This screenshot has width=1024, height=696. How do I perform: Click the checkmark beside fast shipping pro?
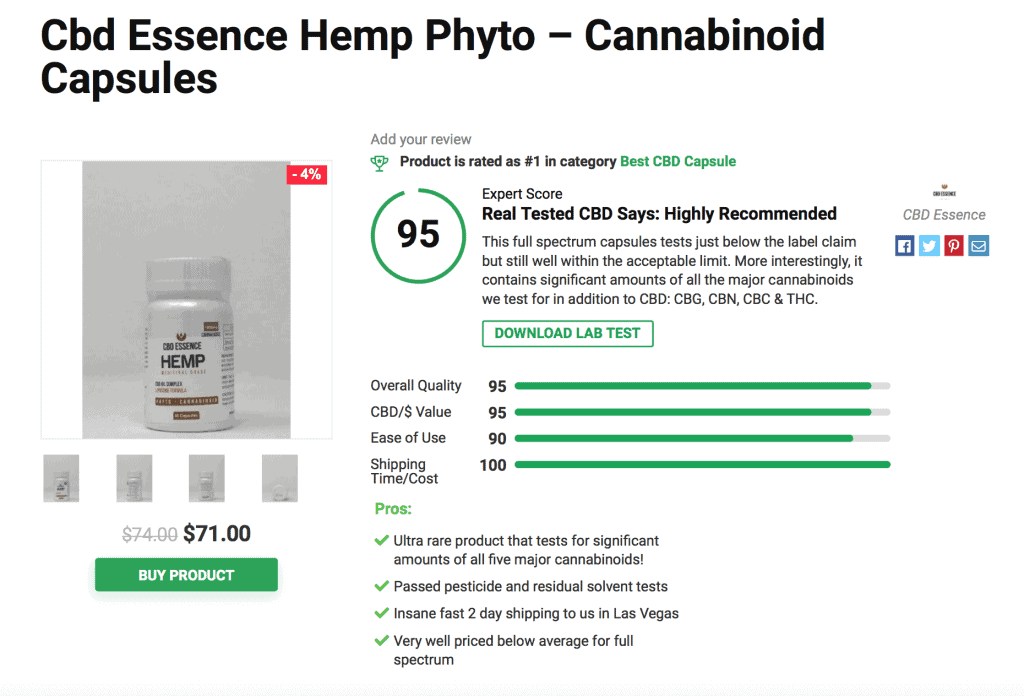coord(382,613)
